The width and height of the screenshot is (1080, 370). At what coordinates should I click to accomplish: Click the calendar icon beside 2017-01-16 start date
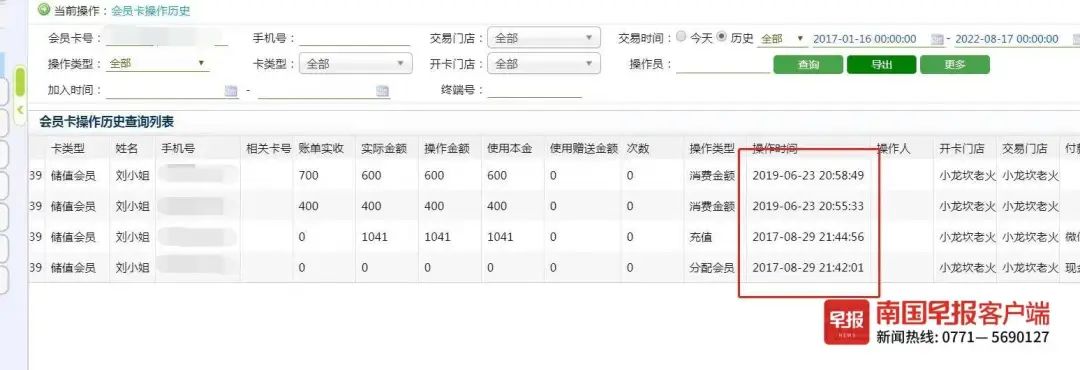pyautogui.click(x=937, y=39)
